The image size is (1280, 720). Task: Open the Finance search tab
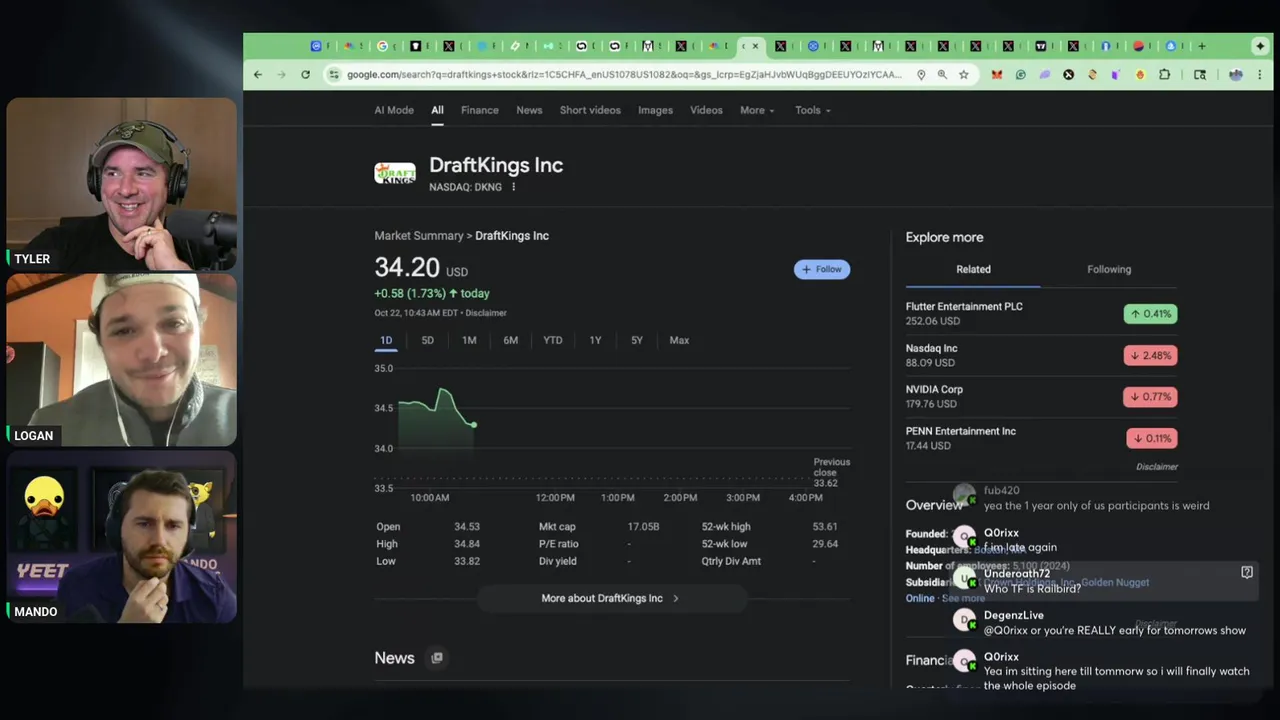pyautogui.click(x=480, y=110)
